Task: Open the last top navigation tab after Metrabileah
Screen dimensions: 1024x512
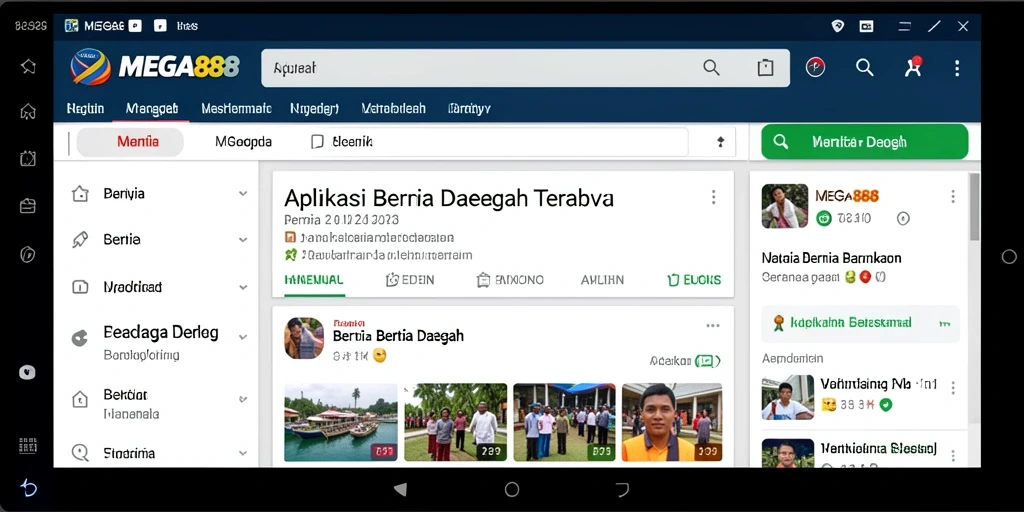Action: tap(468, 108)
